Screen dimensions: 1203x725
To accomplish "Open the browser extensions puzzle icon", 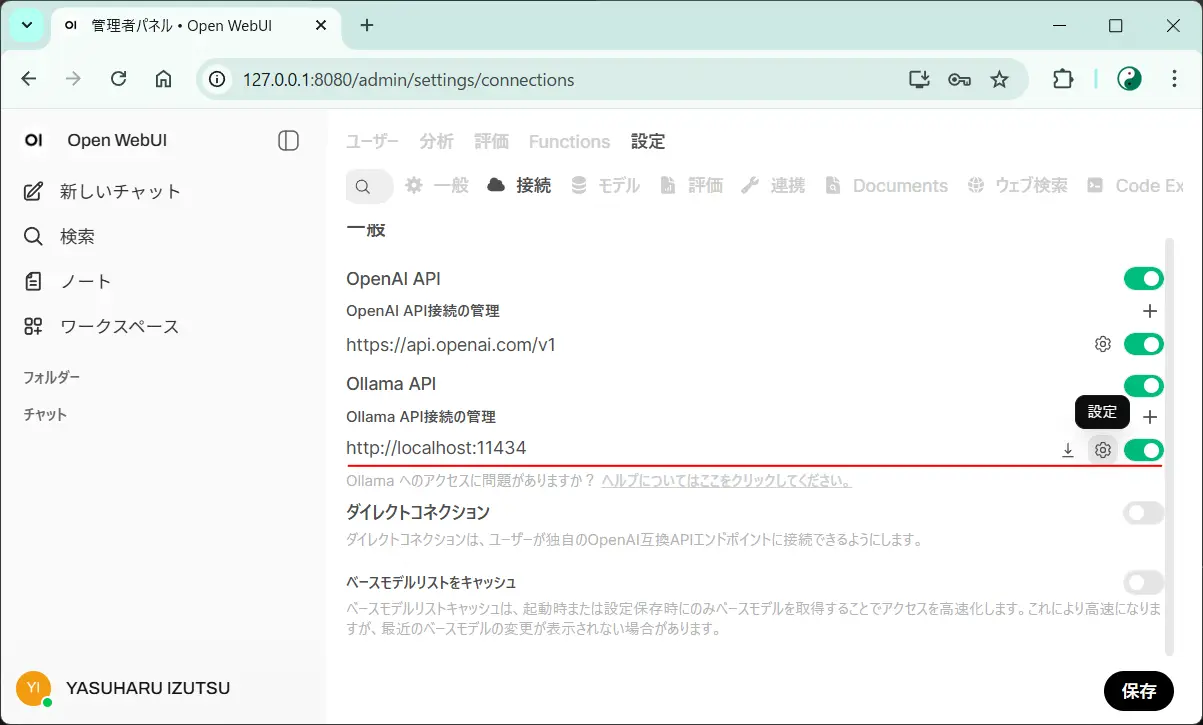I will coord(1063,79).
